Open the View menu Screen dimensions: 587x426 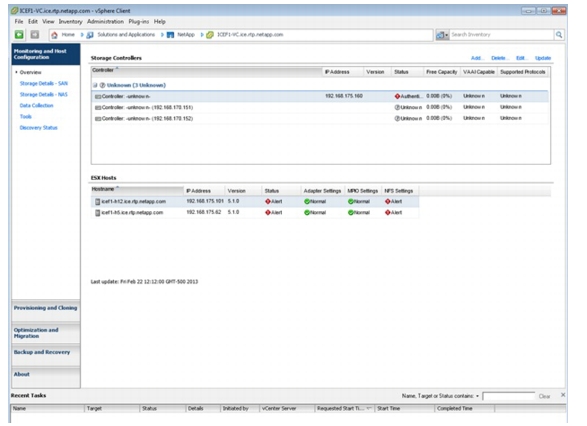[x=48, y=22]
